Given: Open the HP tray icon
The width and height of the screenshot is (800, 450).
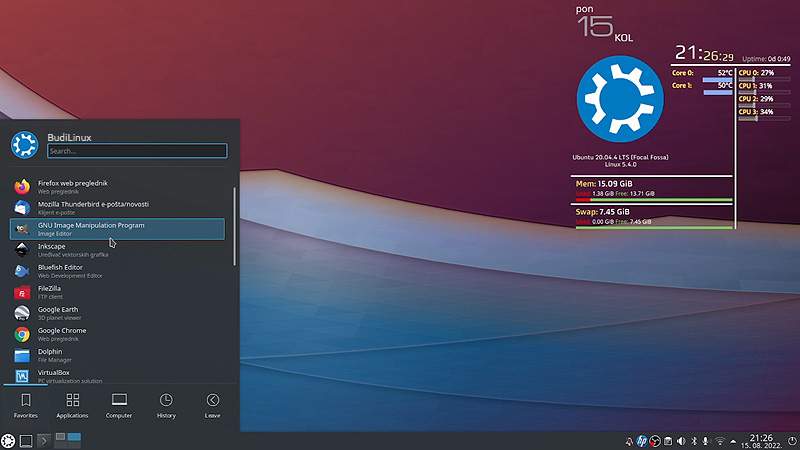Looking at the screenshot, I should pos(642,441).
